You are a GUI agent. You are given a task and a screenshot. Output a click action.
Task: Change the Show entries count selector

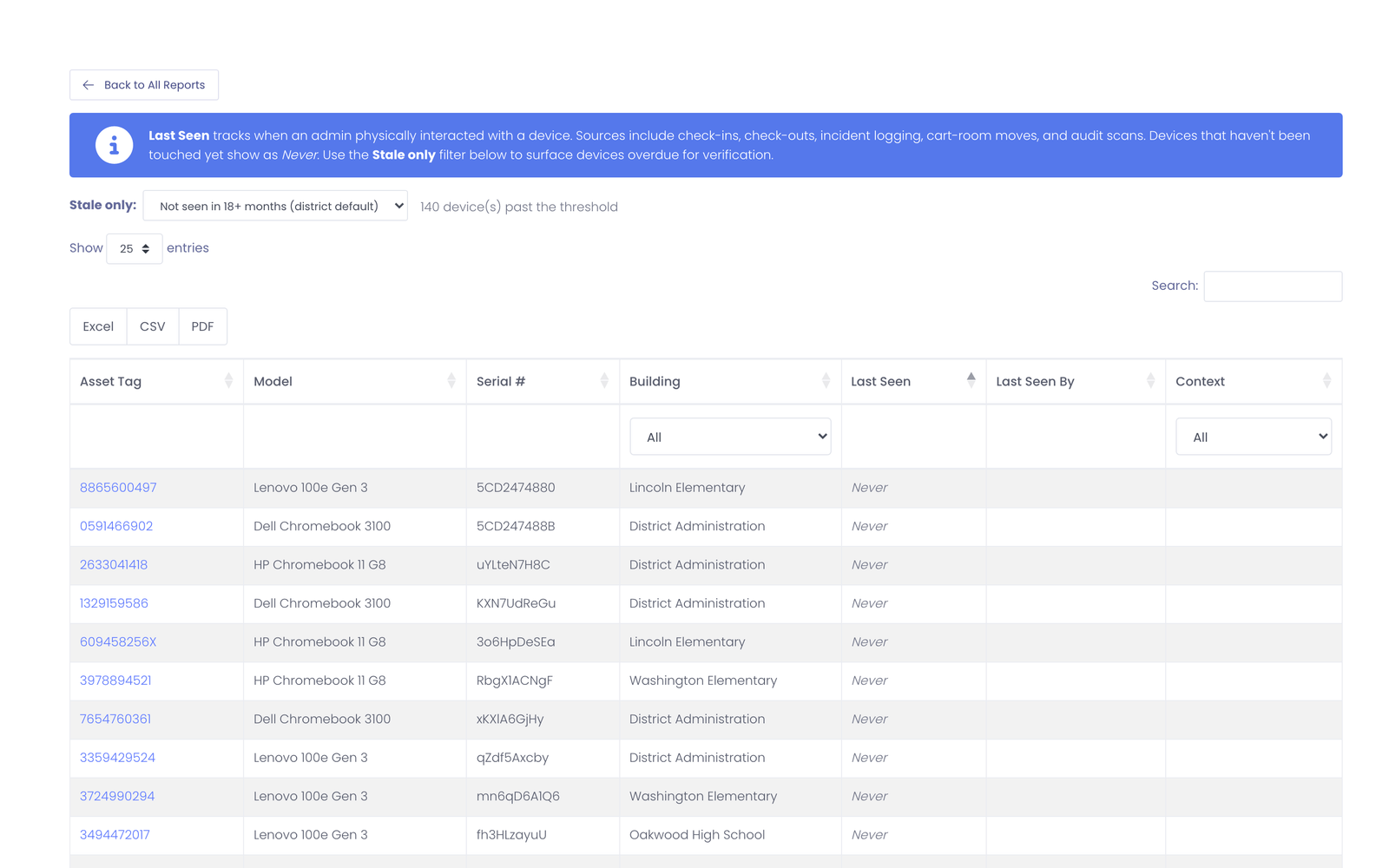point(134,248)
